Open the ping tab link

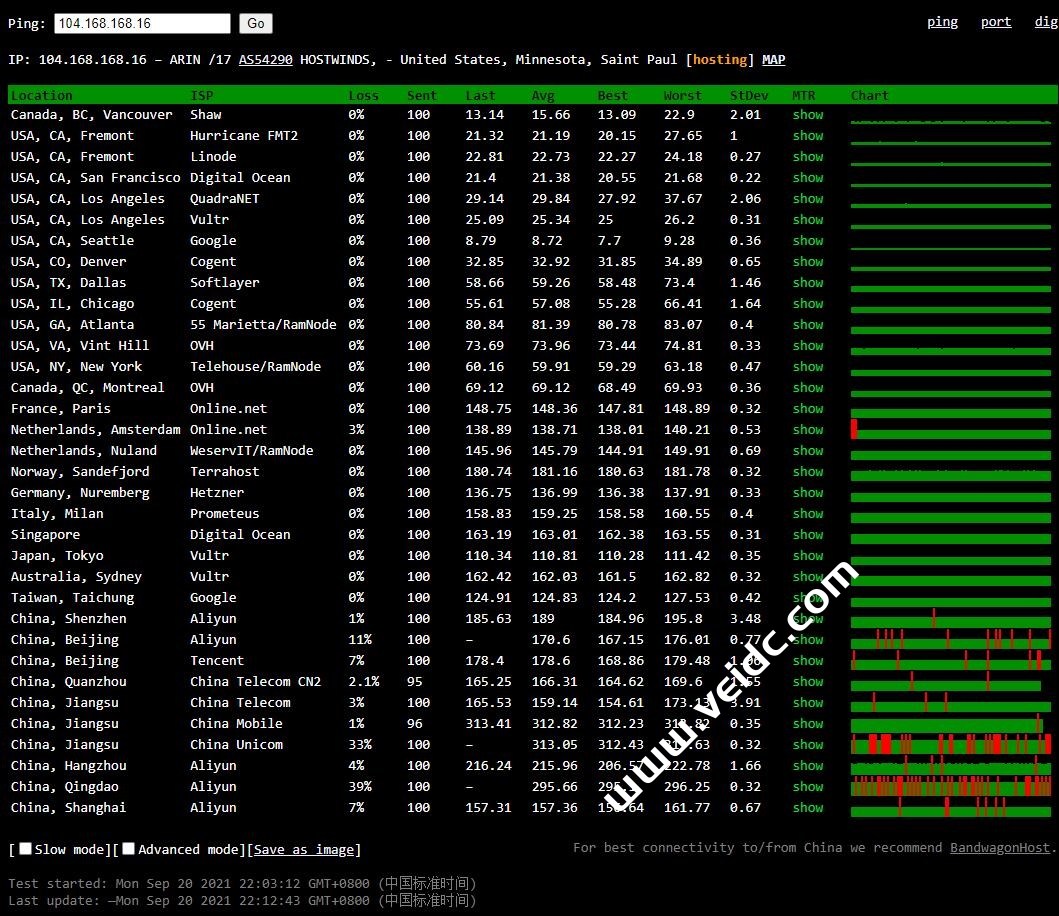point(942,22)
